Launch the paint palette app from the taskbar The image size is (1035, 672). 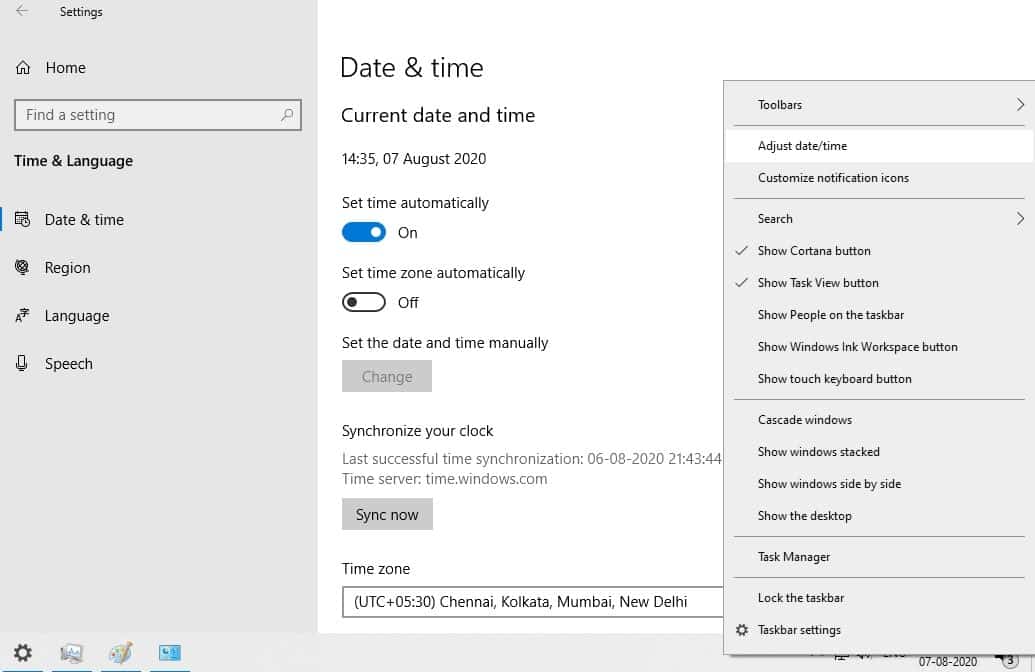click(x=120, y=653)
